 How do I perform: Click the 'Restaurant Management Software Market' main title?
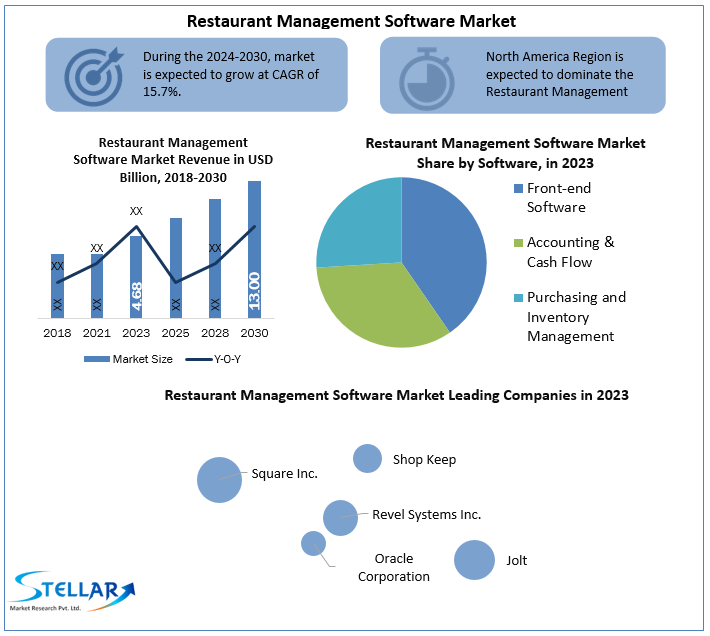pyautogui.click(x=351, y=21)
